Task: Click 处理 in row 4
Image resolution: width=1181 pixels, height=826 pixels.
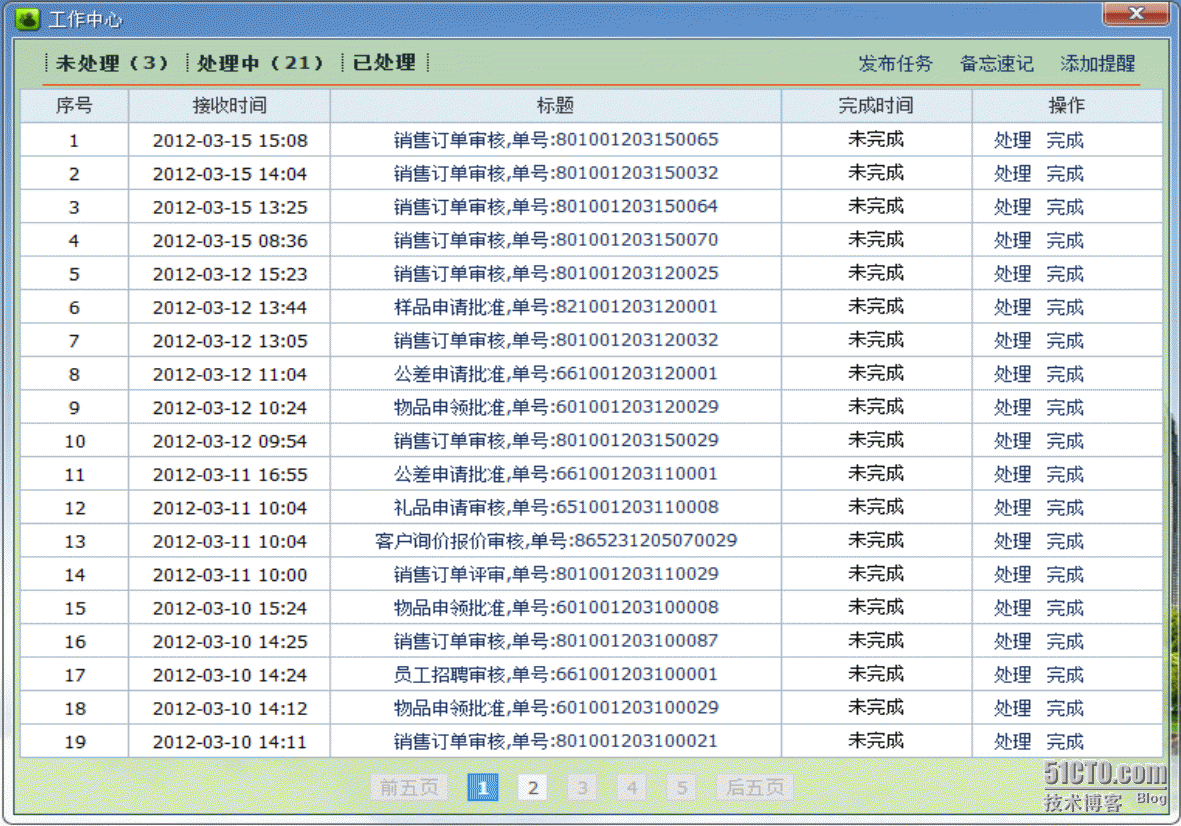Action: (1012, 240)
